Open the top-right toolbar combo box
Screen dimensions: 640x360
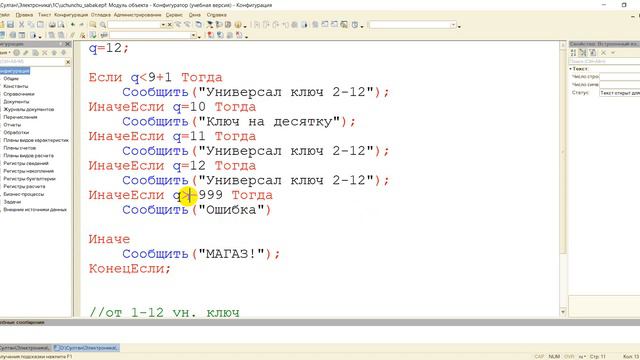coord(453,25)
